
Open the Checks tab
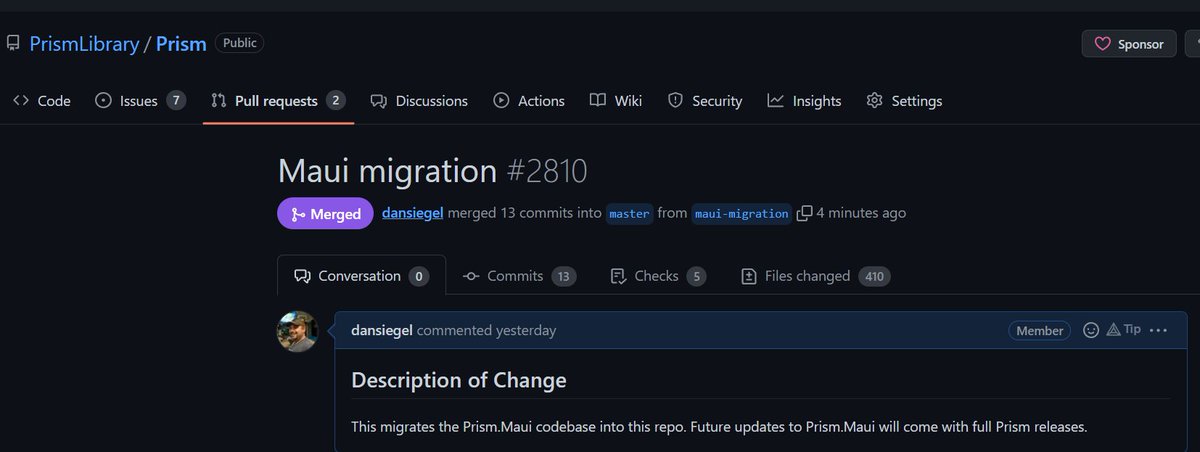(x=658, y=276)
